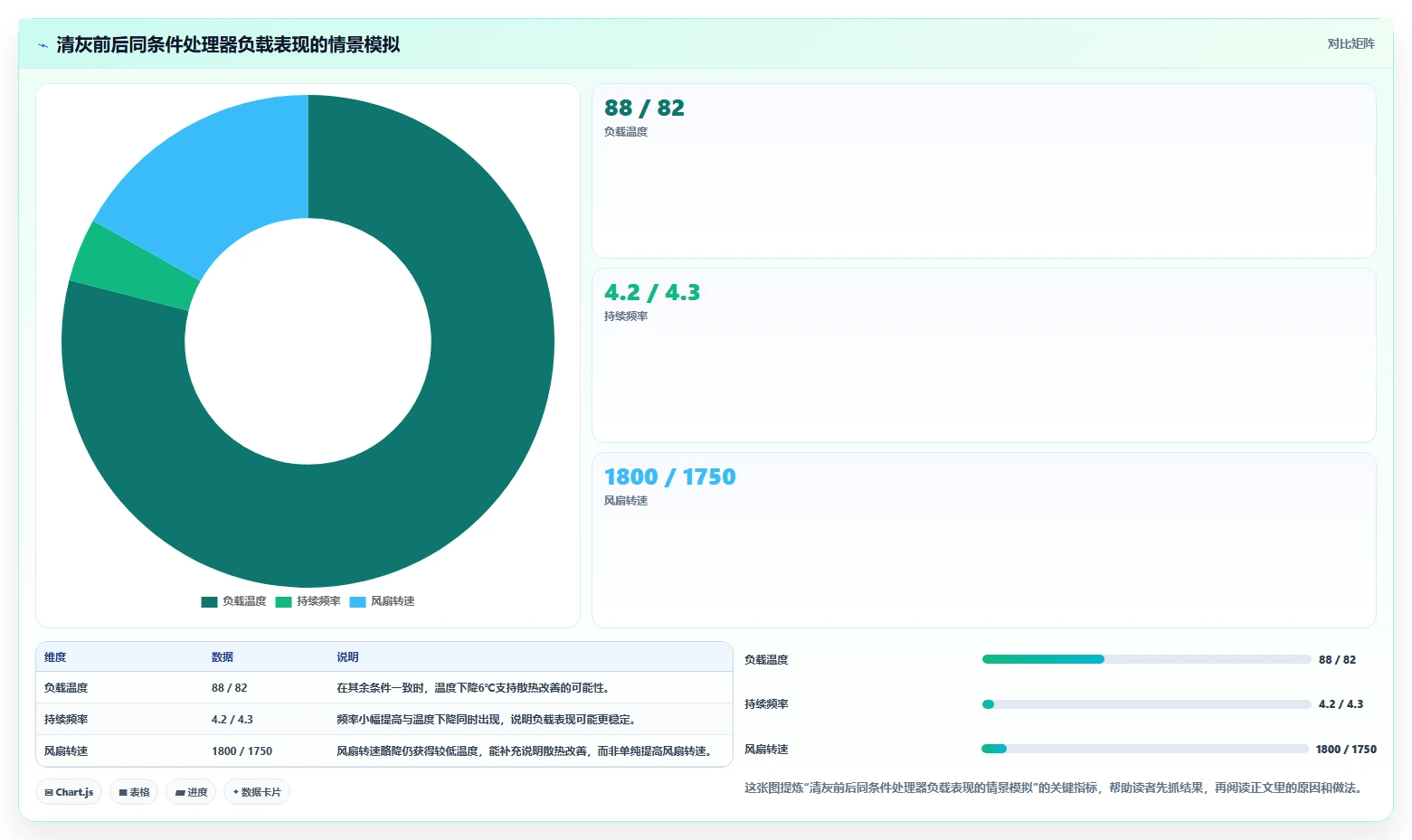Click the note starting 风扇转速略降
Screen dimensions: 1412x840
point(525,751)
